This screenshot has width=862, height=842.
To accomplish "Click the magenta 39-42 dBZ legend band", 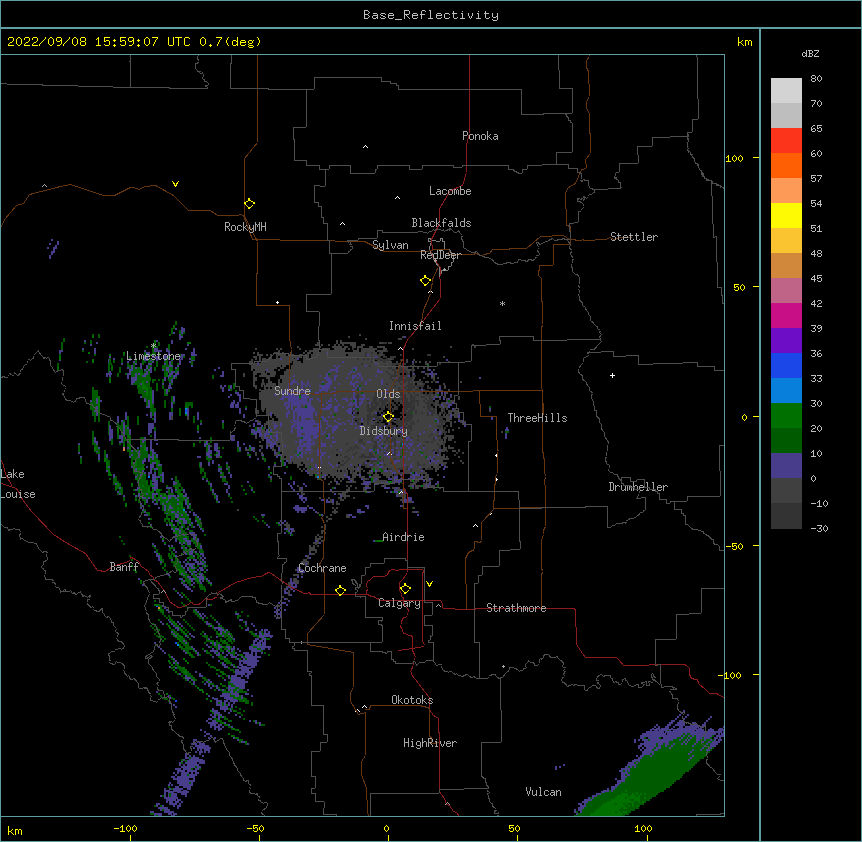I will (x=786, y=316).
